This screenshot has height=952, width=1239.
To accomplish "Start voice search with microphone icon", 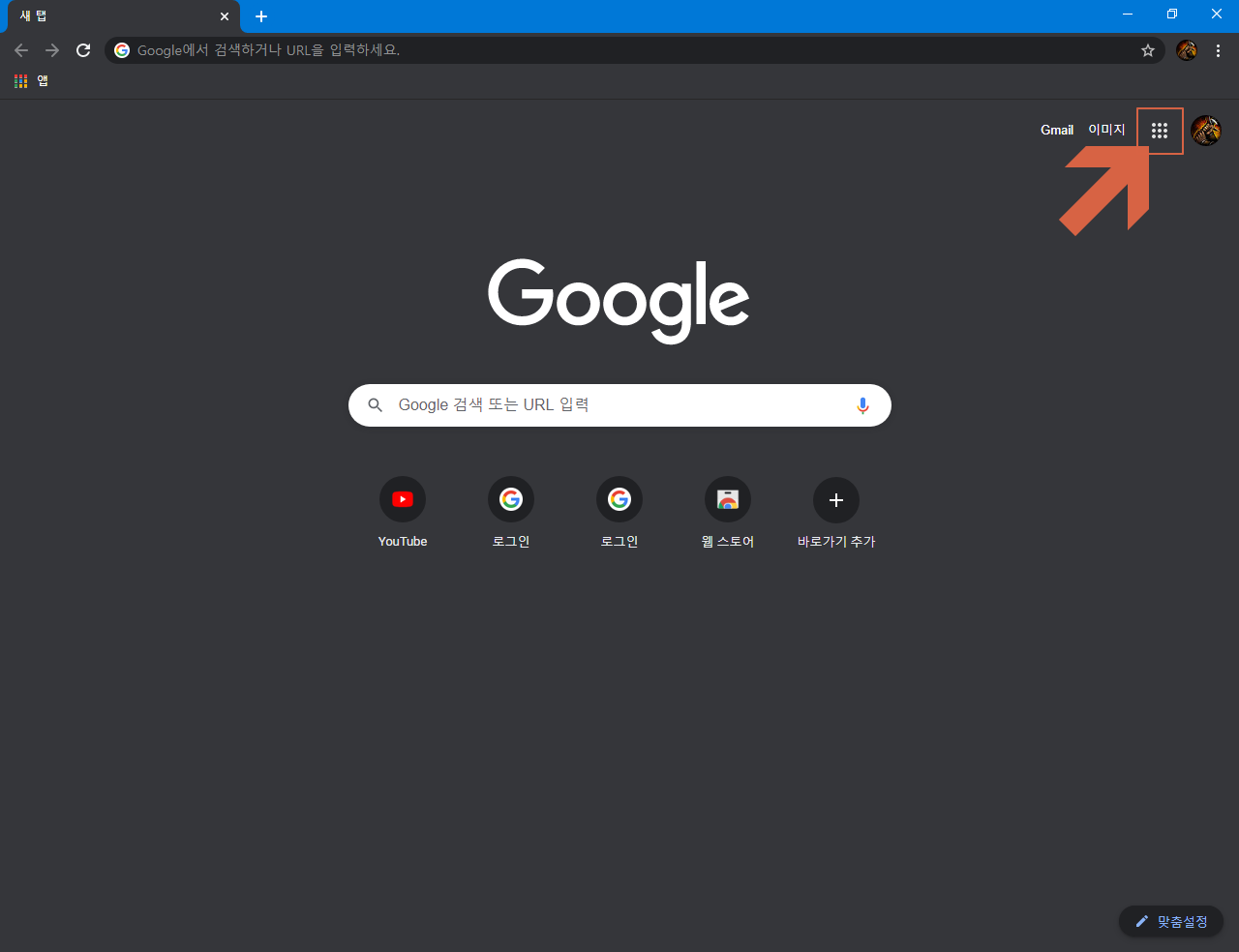I will pyautogui.click(x=862, y=405).
